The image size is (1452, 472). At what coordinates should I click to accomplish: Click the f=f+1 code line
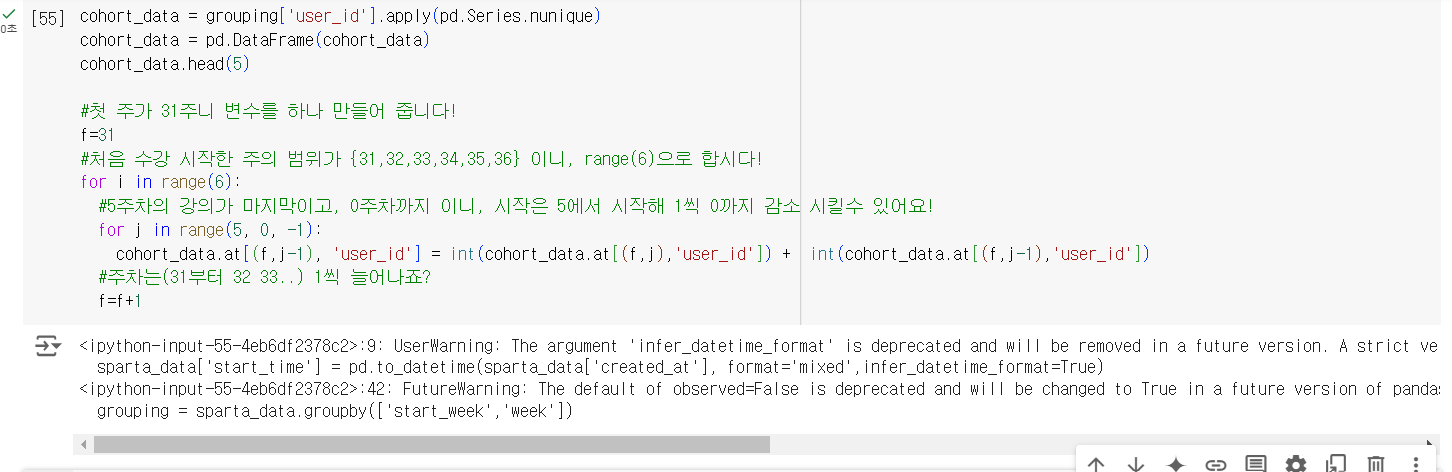[x=120, y=300]
